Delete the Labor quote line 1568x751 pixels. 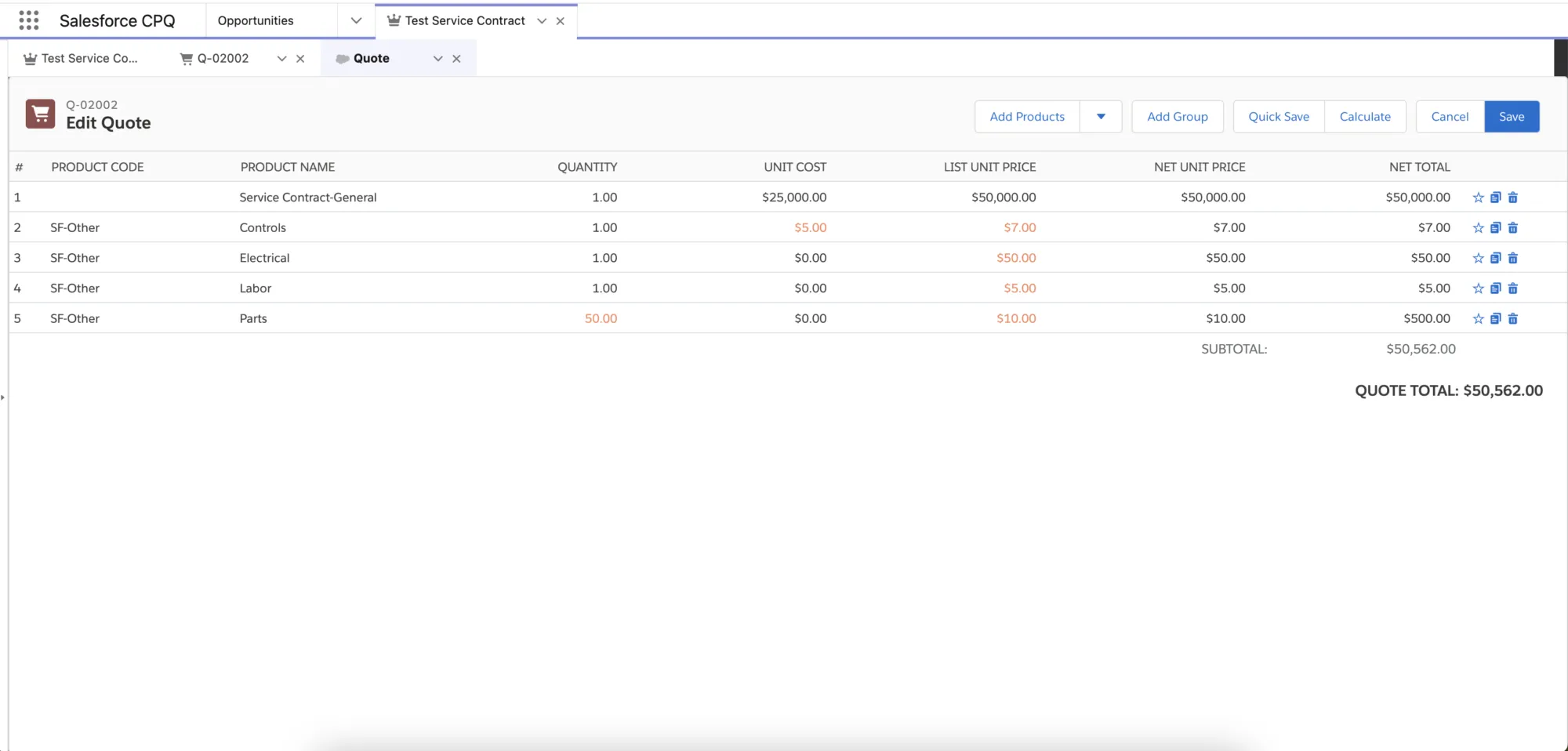[1513, 288]
